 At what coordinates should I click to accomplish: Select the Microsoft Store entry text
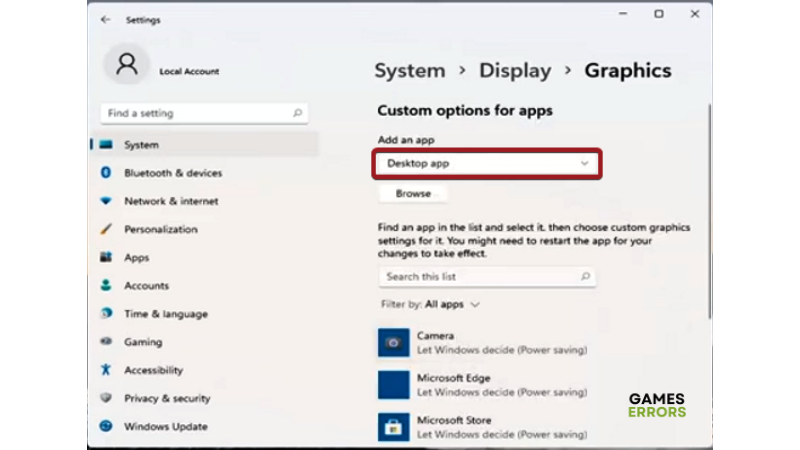[x=502, y=427]
